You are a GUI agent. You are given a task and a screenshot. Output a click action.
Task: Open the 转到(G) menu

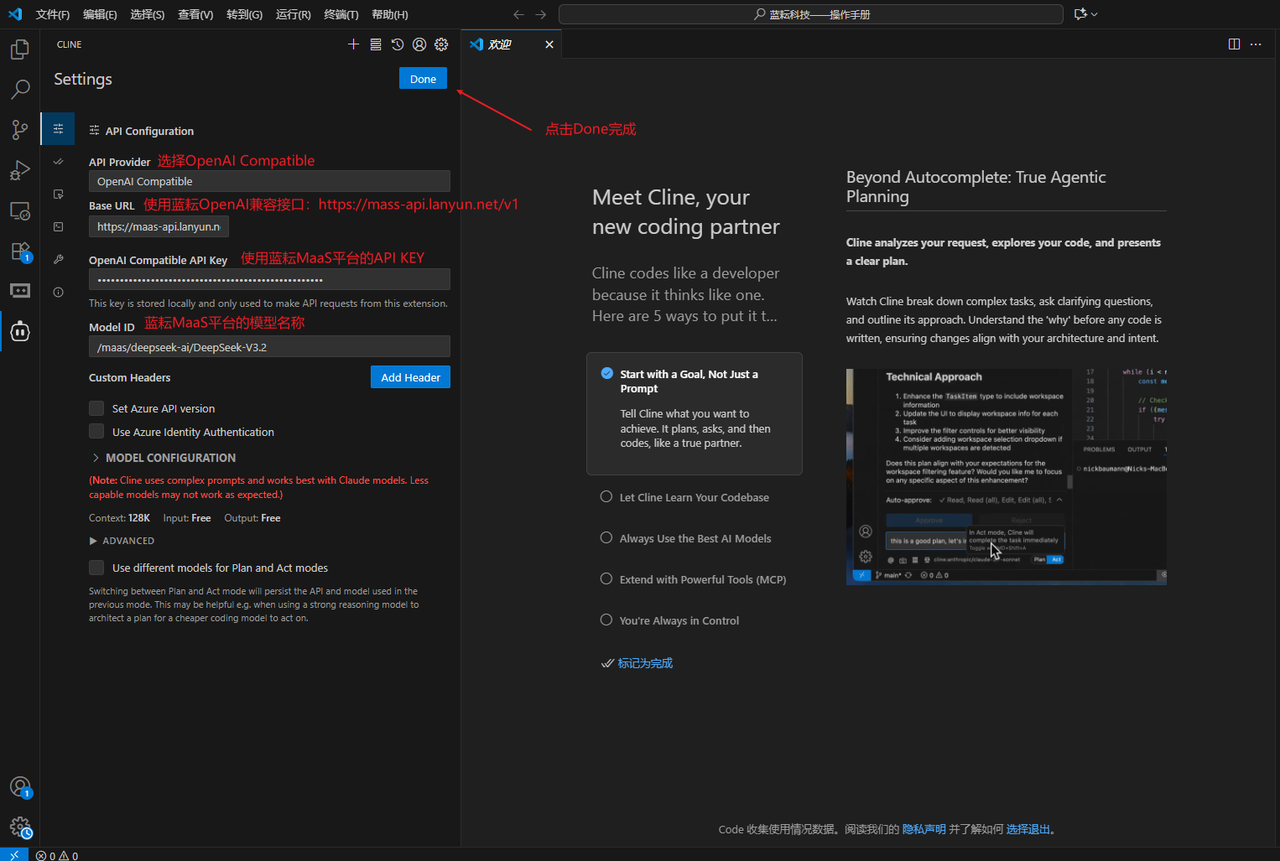coord(244,14)
